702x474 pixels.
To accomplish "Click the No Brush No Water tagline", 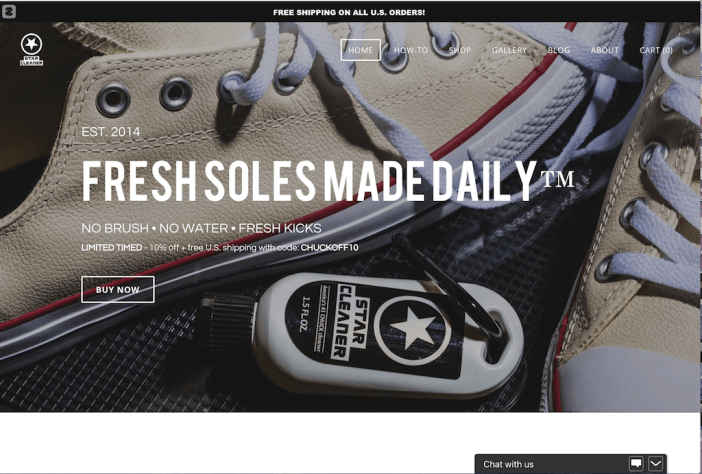I will click(201, 228).
